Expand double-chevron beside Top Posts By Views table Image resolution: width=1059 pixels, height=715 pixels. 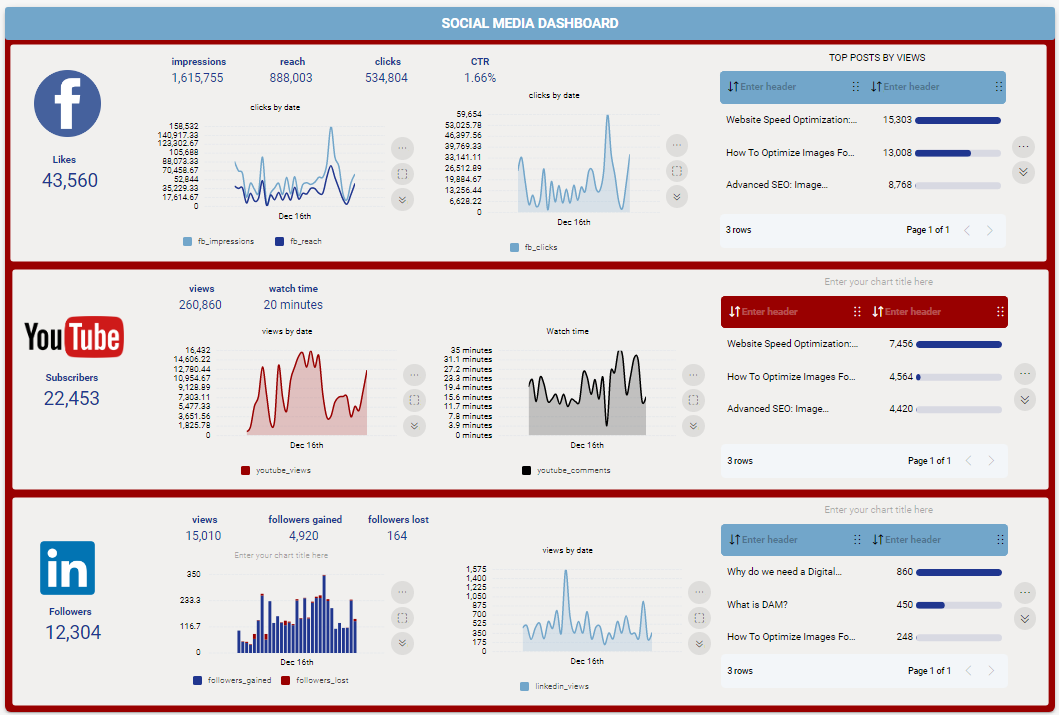tap(1023, 172)
